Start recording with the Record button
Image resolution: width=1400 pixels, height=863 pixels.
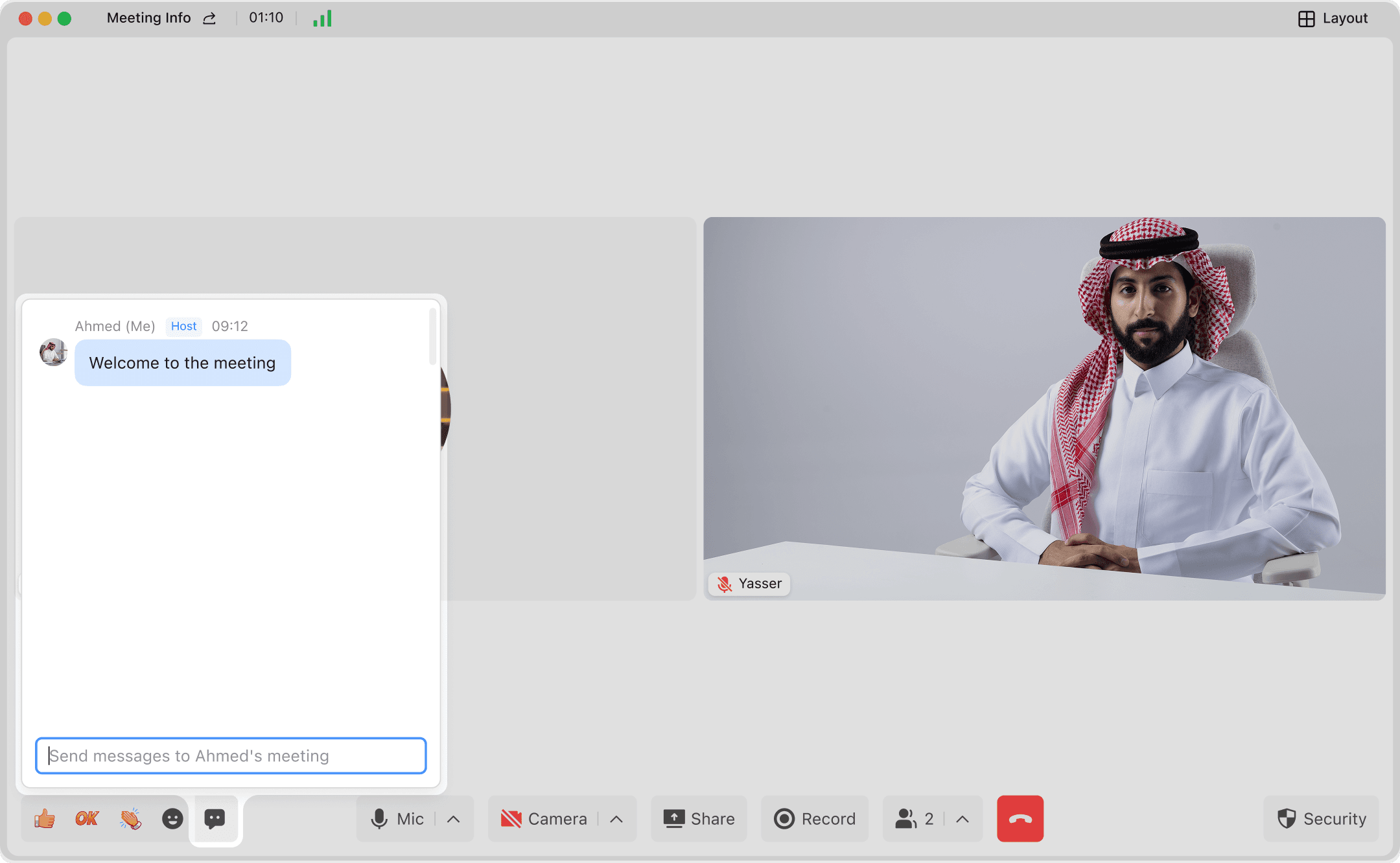(815, 819)
